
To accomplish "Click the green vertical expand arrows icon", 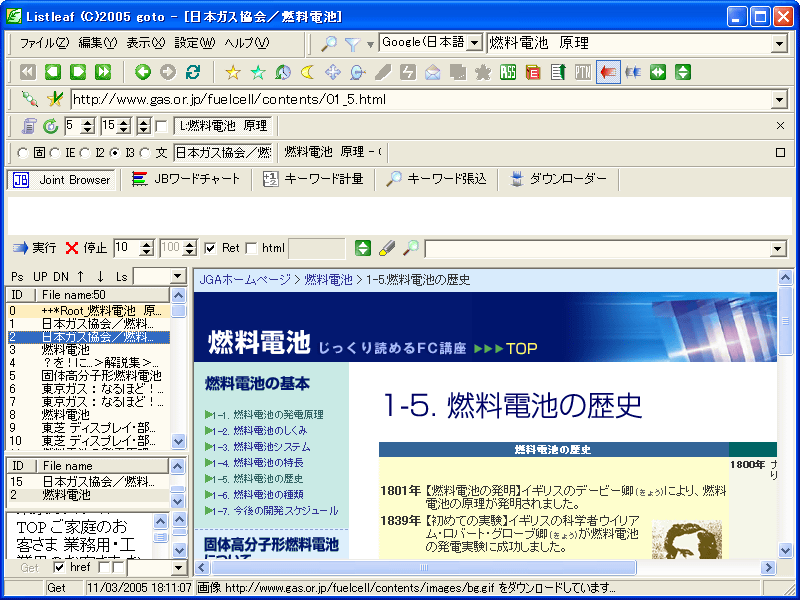I will [683, 72].
